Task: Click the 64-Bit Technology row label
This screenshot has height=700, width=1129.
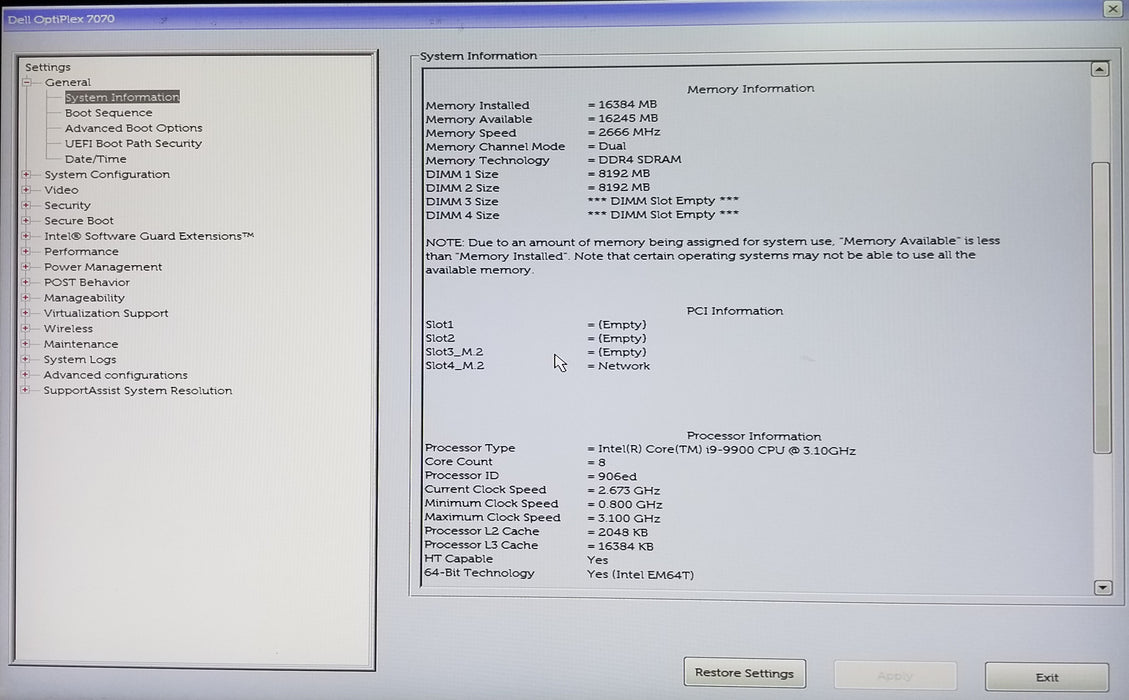Action: [x=480, y=573]
